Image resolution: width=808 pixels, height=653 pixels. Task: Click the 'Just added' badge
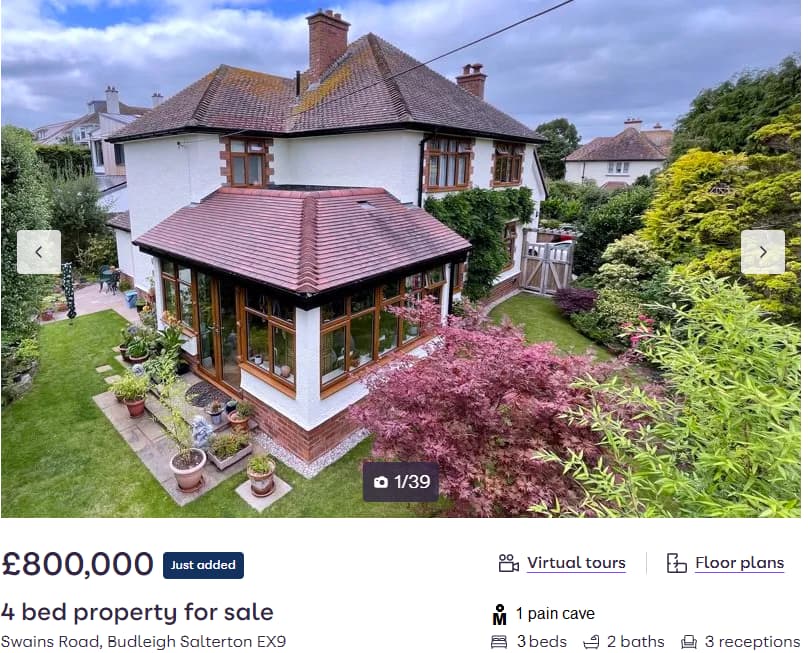point(204,565)
